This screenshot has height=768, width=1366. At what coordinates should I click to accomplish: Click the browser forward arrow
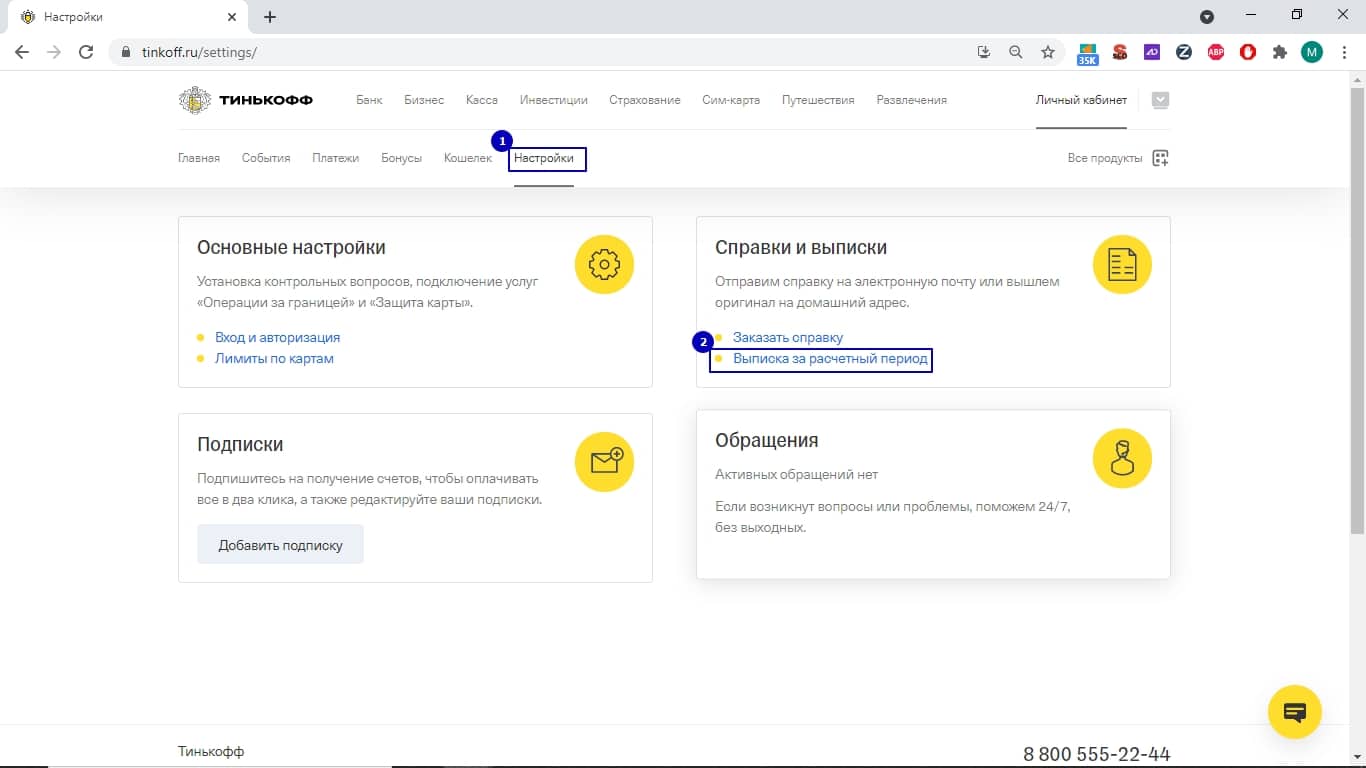(54, 52)
